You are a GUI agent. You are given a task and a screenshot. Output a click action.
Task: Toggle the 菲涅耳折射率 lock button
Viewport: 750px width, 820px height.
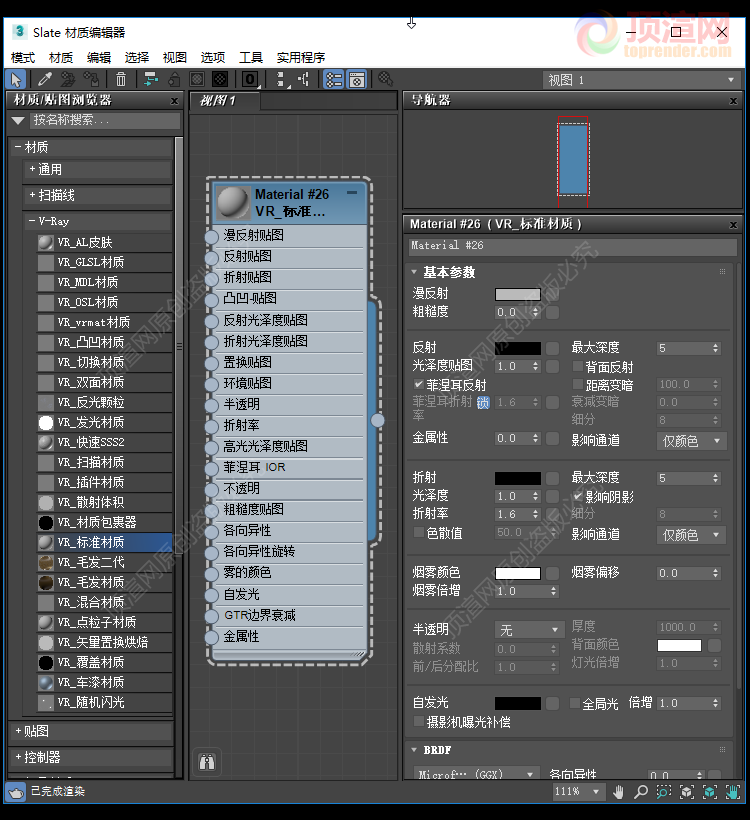[x=483, y=402]
